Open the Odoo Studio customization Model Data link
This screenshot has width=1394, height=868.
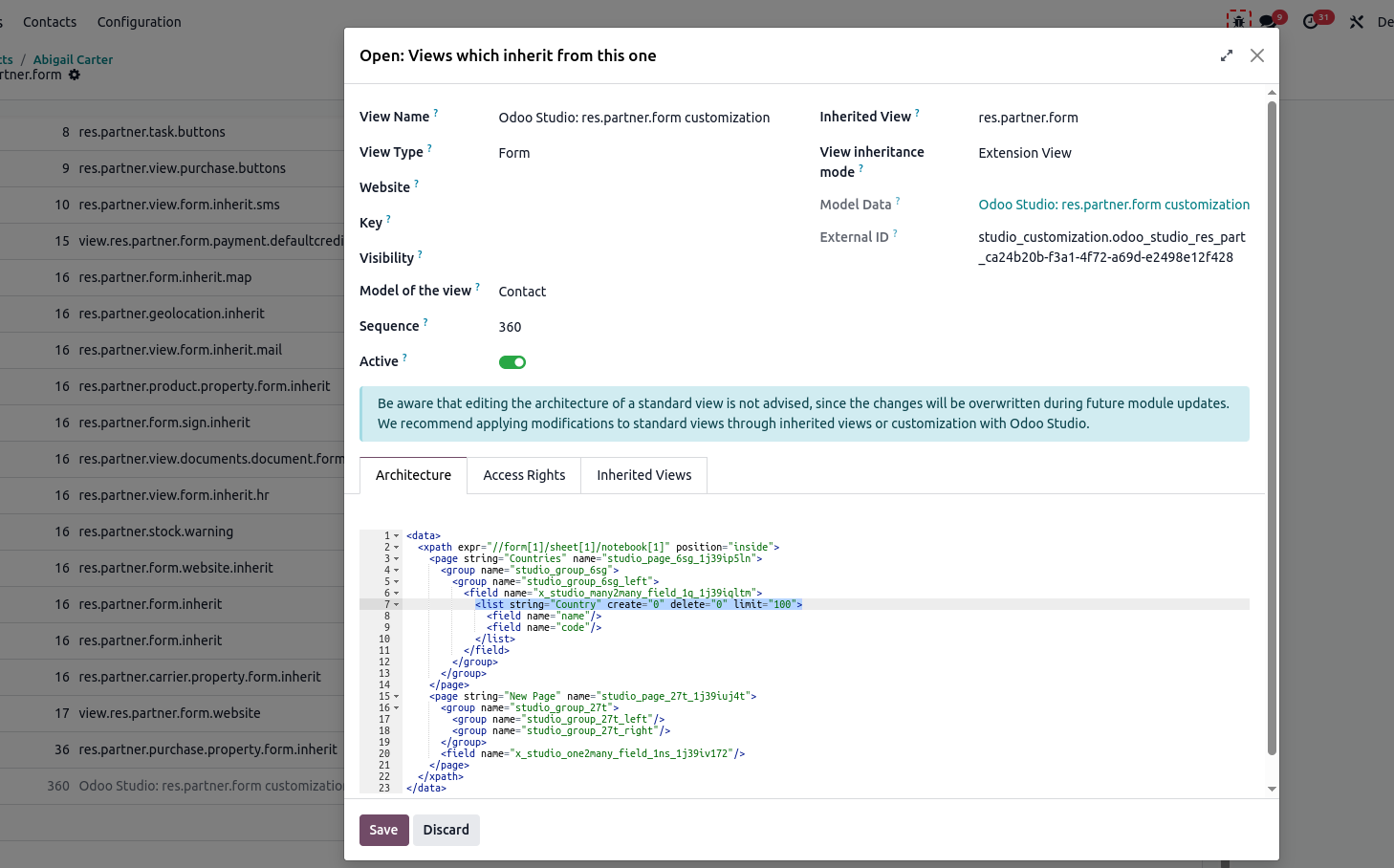1114,205
